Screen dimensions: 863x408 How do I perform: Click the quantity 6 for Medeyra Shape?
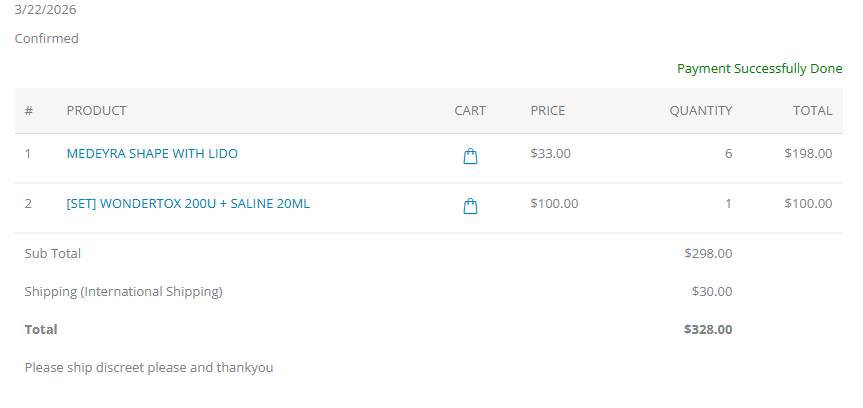click(x=728, y=154)
